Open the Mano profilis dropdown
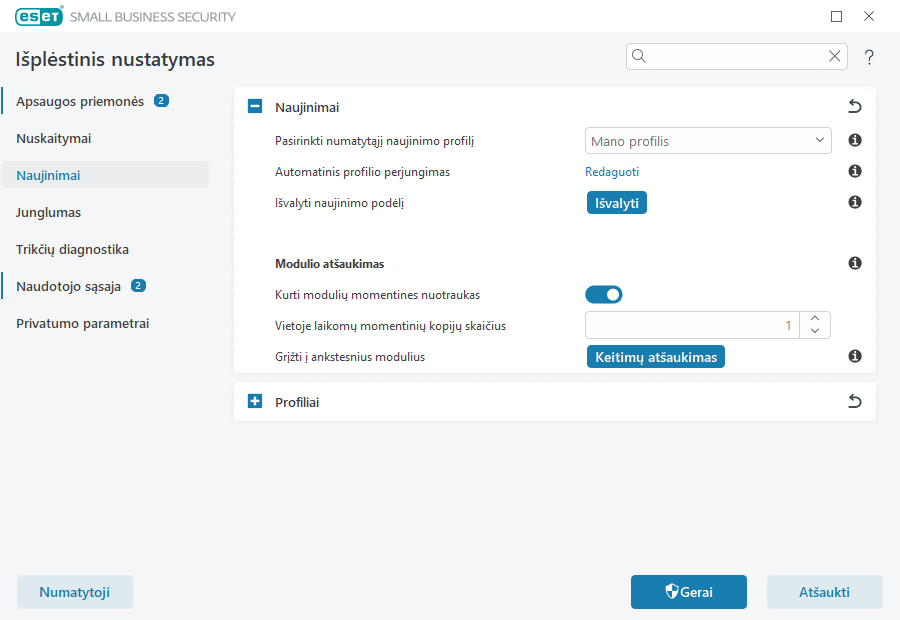Screen dimensions: 900x620 click(x=707, y=141)
